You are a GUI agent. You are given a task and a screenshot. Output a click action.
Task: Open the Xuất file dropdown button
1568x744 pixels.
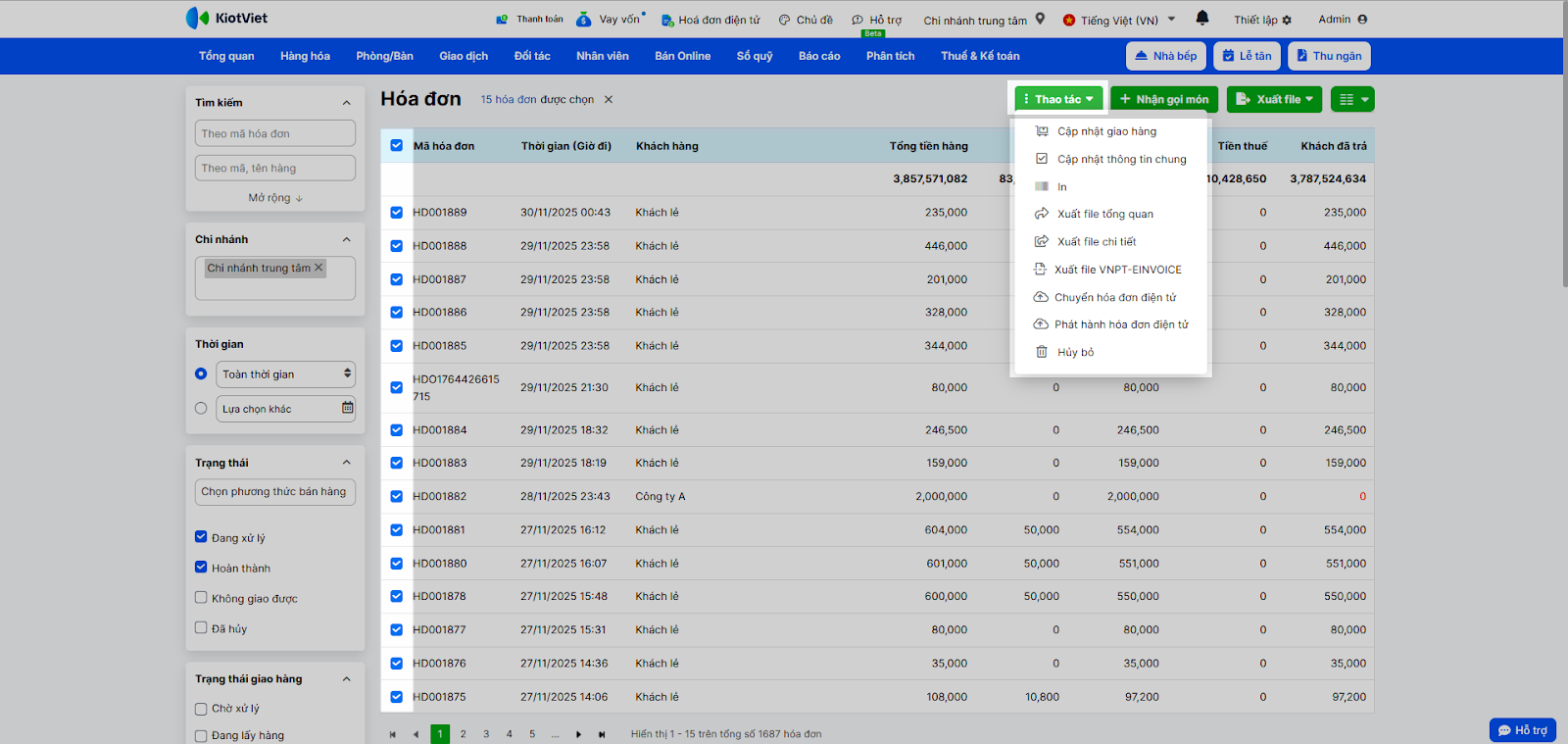pos(1274,100)
